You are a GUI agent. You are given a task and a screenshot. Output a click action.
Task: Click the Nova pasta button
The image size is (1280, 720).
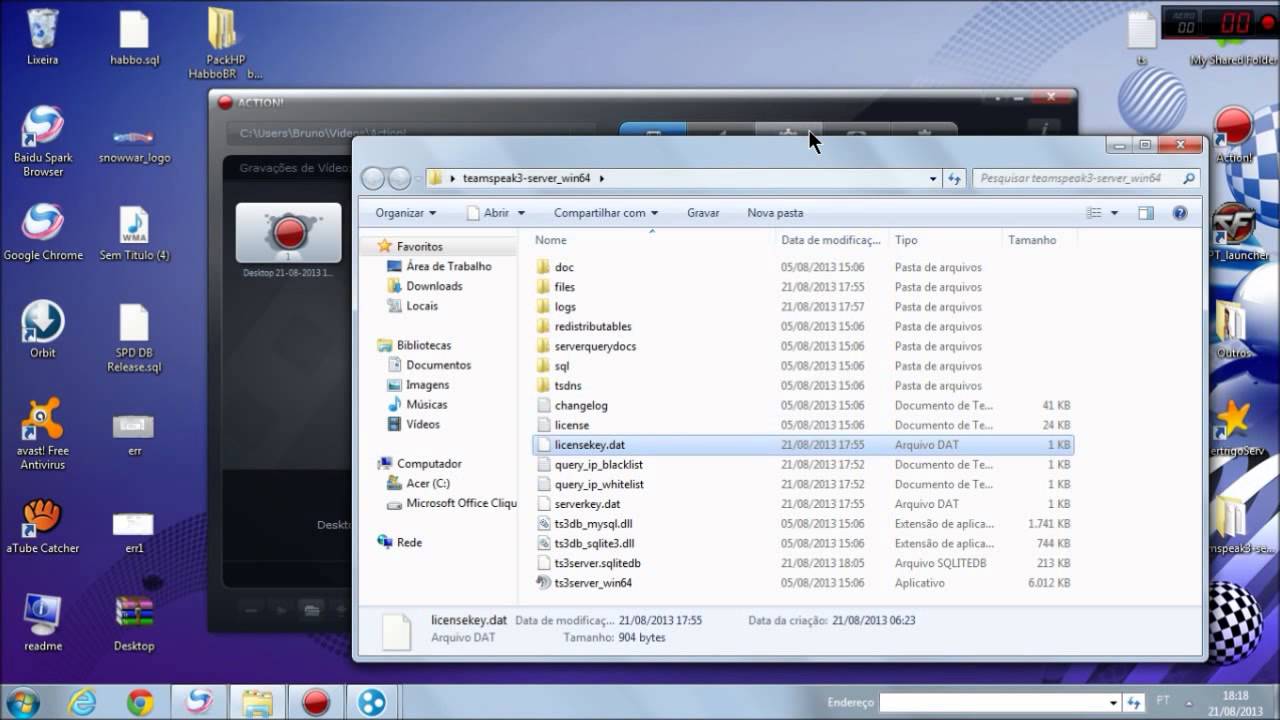tap(775, 213)
